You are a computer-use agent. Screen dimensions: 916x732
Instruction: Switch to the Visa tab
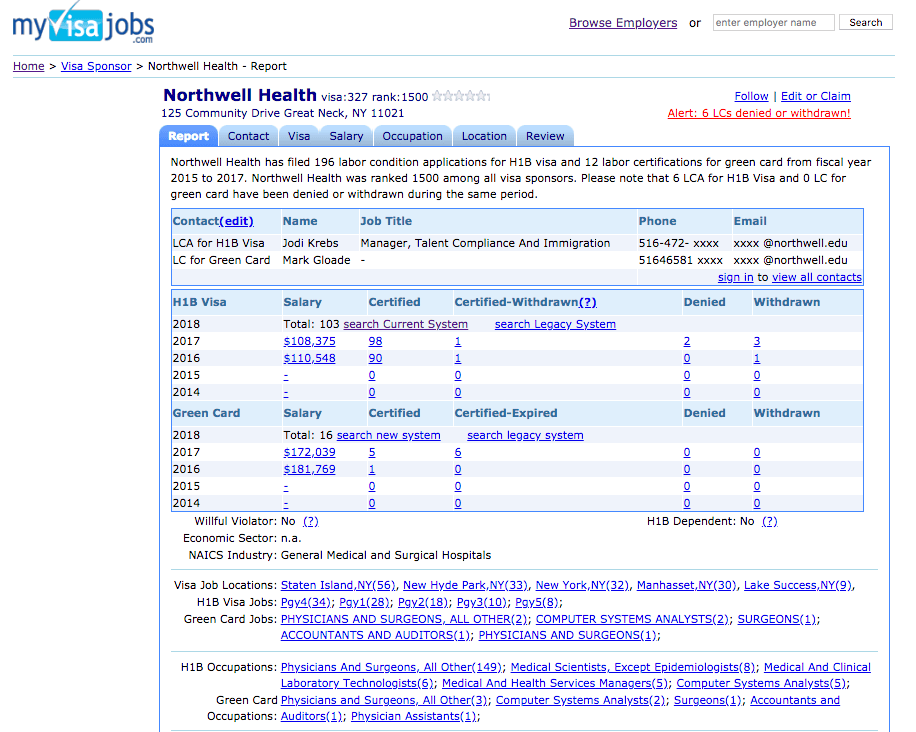click(x=299, y=136)
